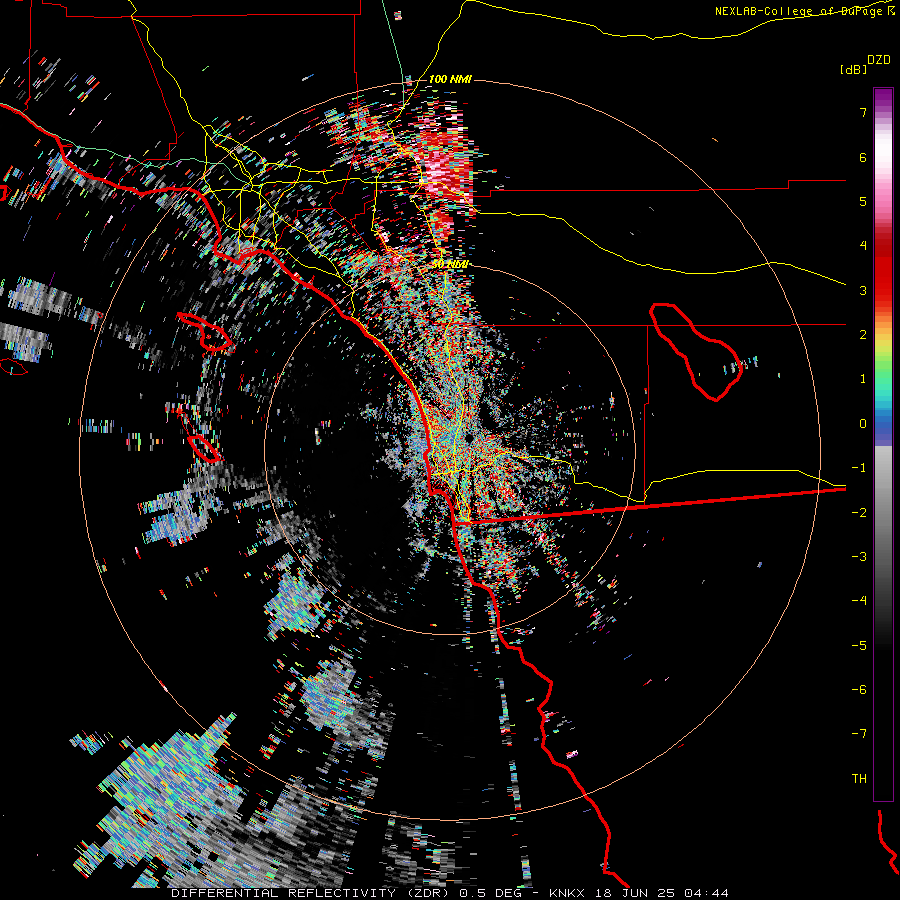Click the 6 value on the dB scale
Image resolution: width=900 pixels, height=900 pixels.
click(x=863, y=157)
